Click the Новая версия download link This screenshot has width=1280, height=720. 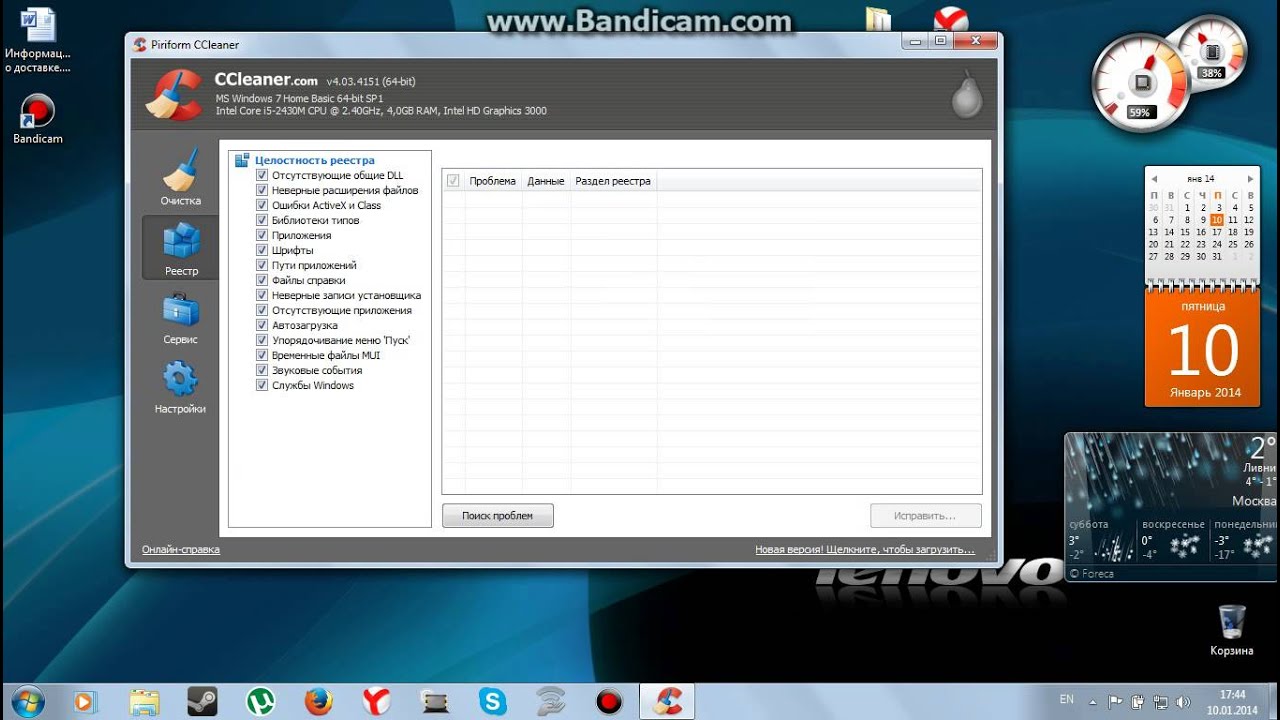click(x=865, y=549)
